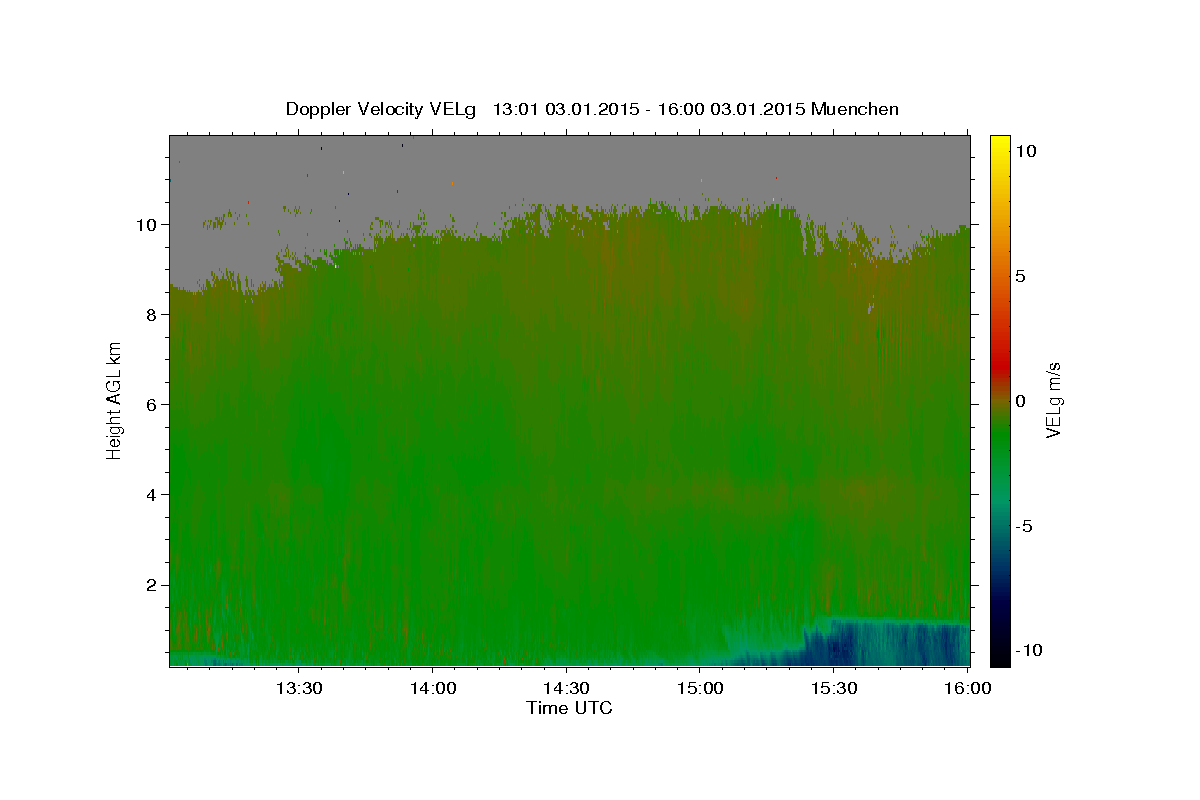This screenshot has height=800, width=1200.
Task: Click the colorbar value 10 label
Action: (1025, 151)
